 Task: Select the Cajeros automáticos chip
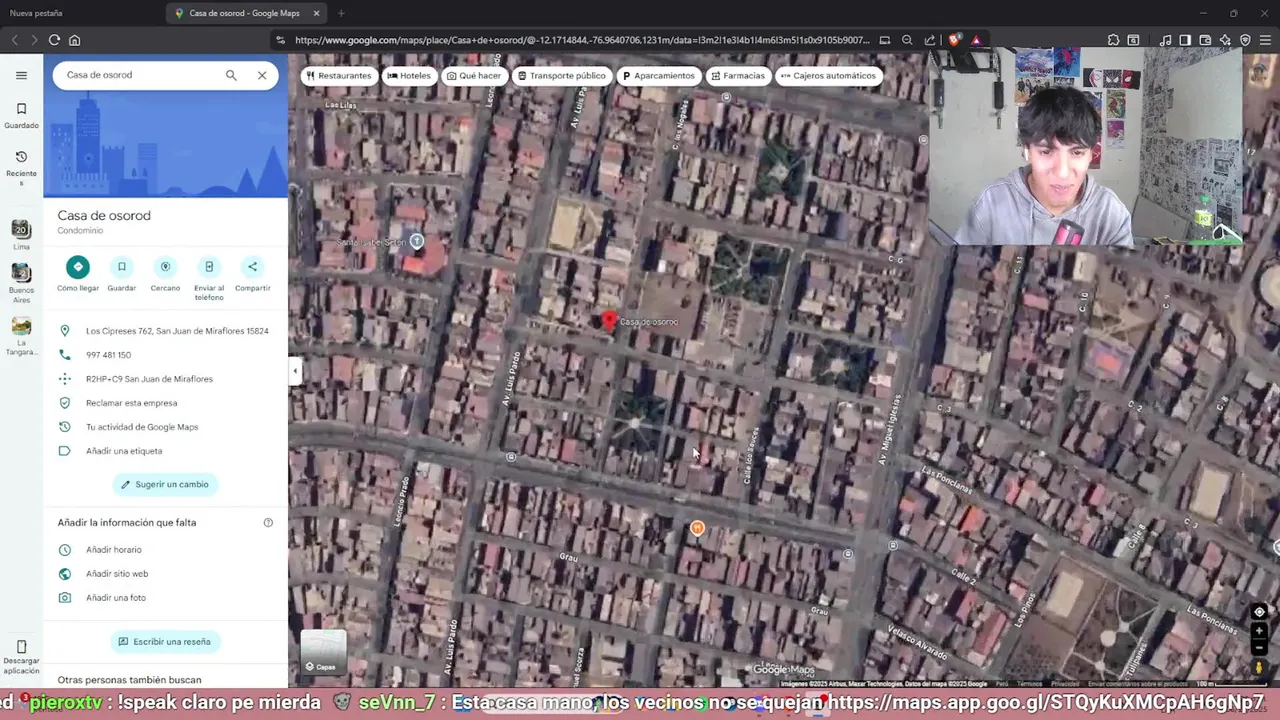tap(828, 76)
